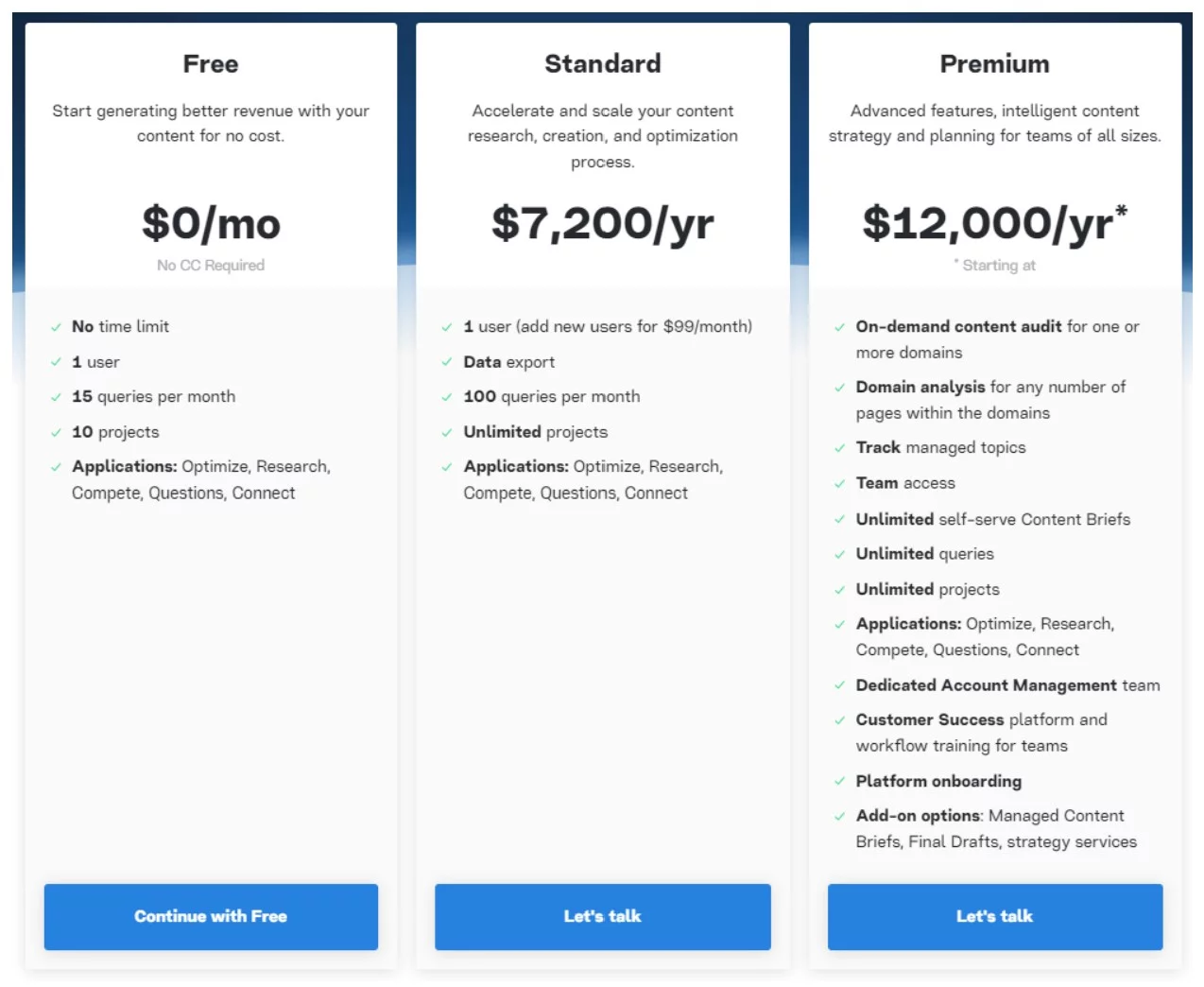
Task: Select the Standard plan heading
Action: click(x=603, y=64)
